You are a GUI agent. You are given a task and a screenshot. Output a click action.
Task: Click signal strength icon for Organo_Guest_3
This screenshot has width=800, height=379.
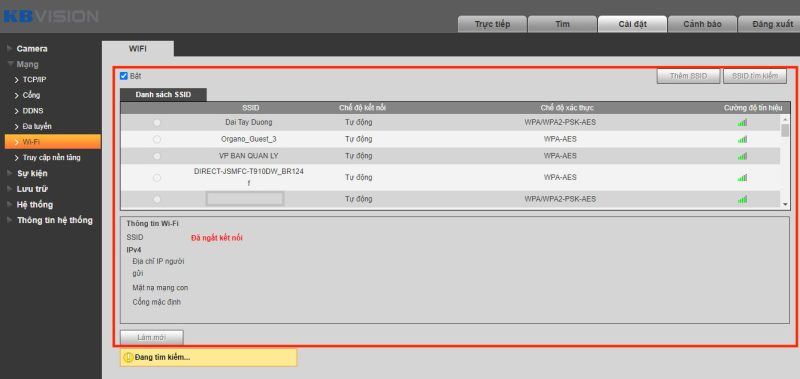pos(742,139)
